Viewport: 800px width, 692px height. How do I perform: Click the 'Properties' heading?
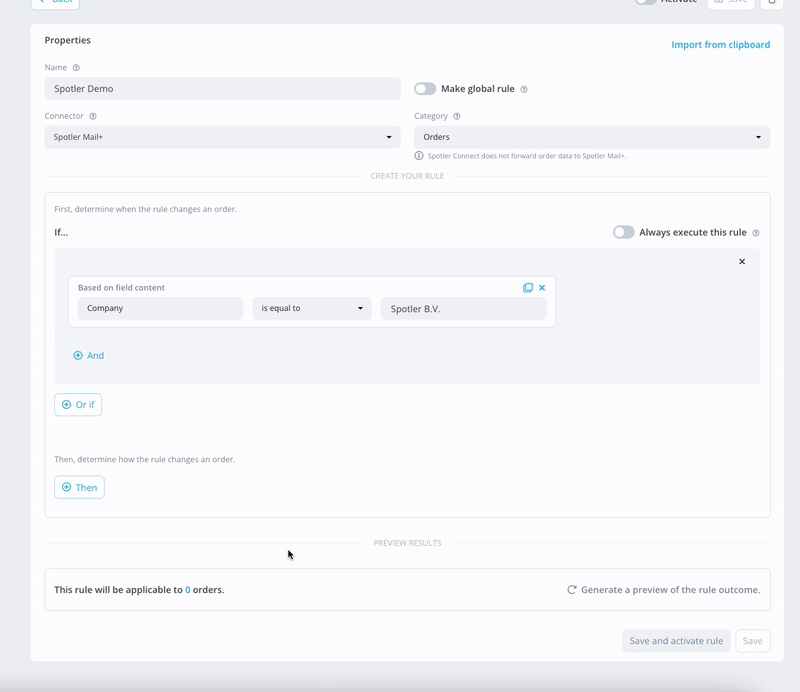(x=67, y=40)
